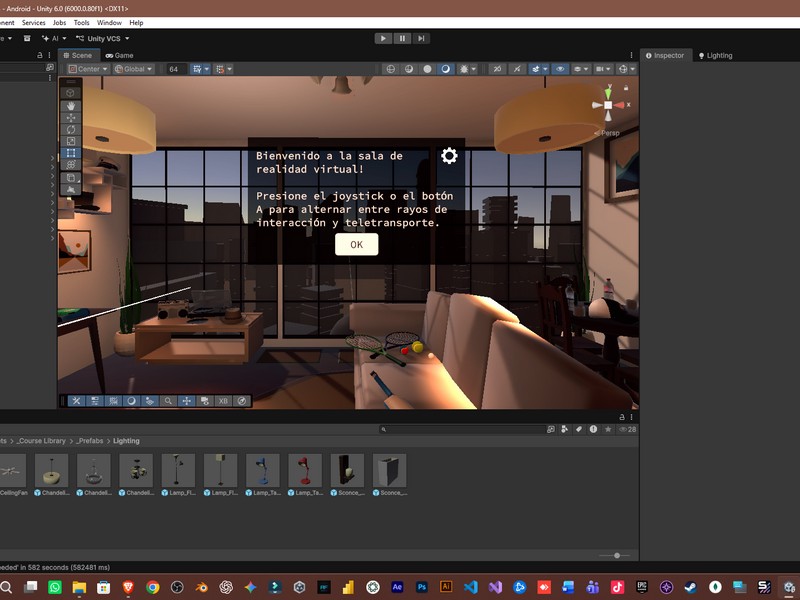
Task: Select the Rect transform tool
Action: pyautogui.click(x=71, y=153)
